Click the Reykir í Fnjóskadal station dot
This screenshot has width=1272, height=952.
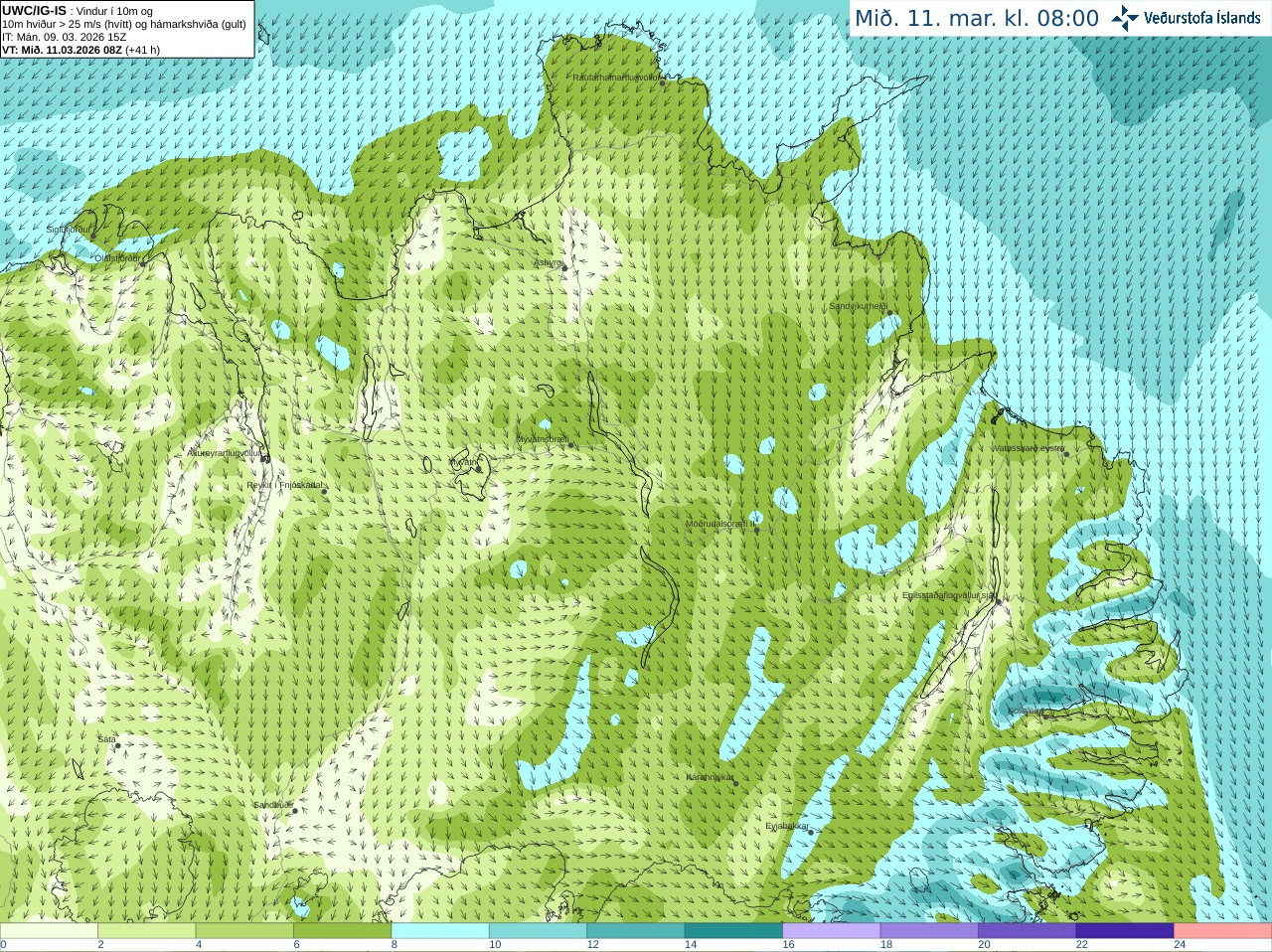(x=324, y=491)
